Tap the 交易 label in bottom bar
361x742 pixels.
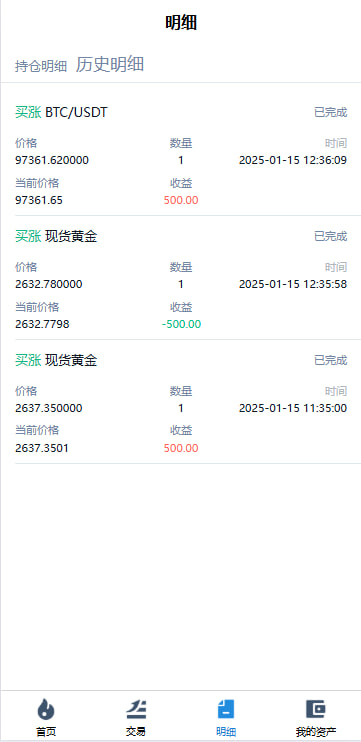coord(136,732)
